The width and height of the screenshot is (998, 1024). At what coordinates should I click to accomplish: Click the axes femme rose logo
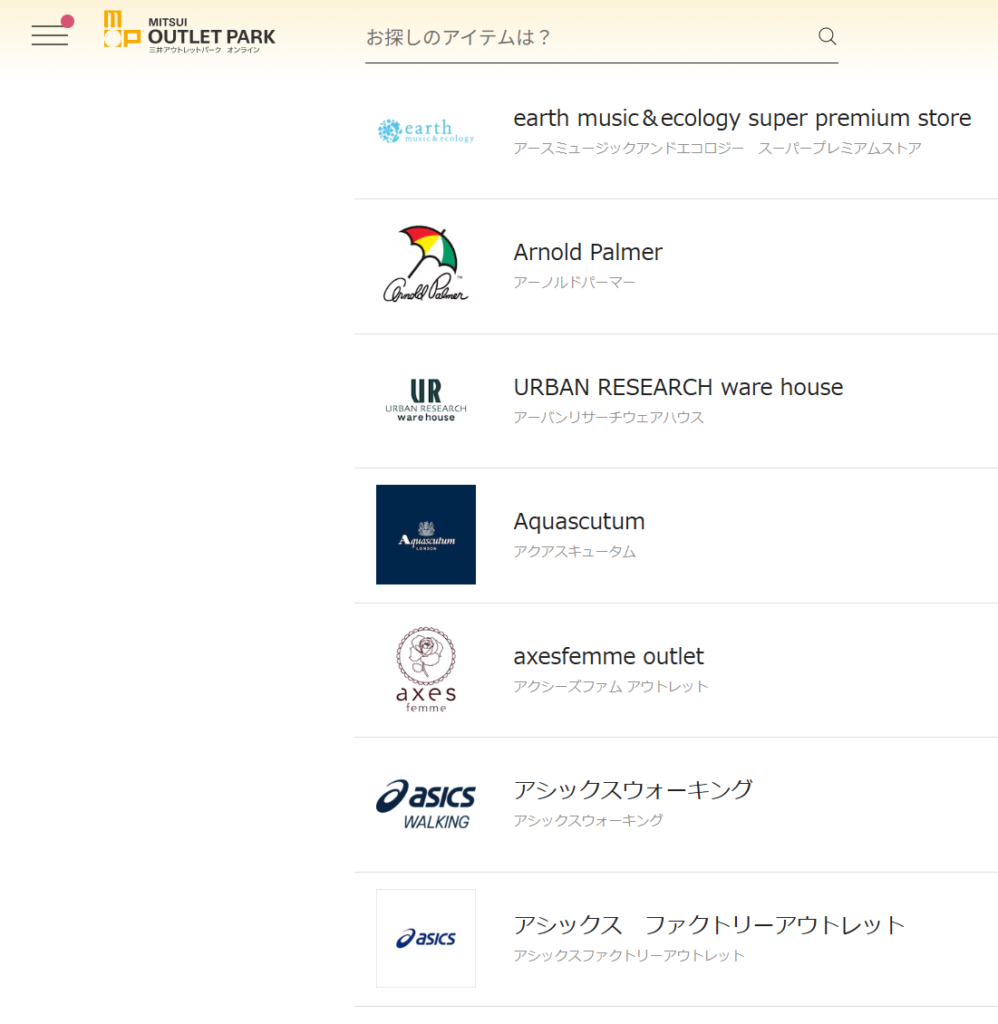(426, 669)
